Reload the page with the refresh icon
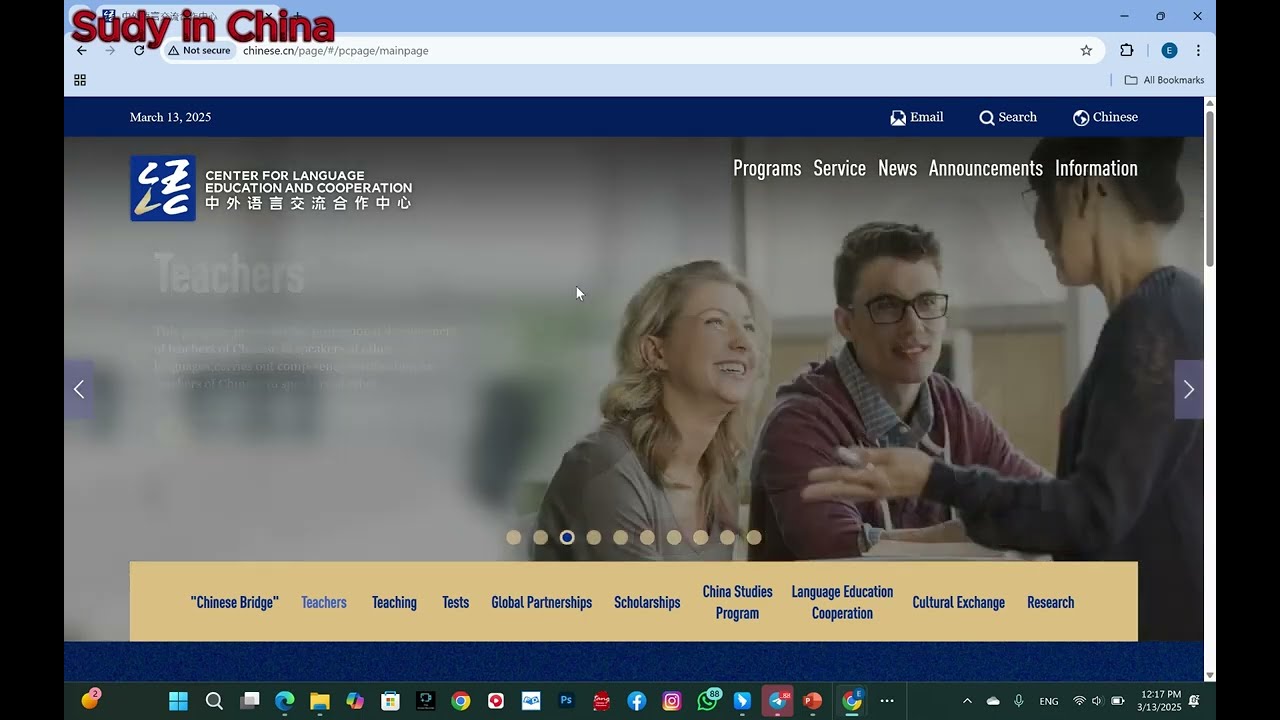1280x720 pixels. point(139,50)
